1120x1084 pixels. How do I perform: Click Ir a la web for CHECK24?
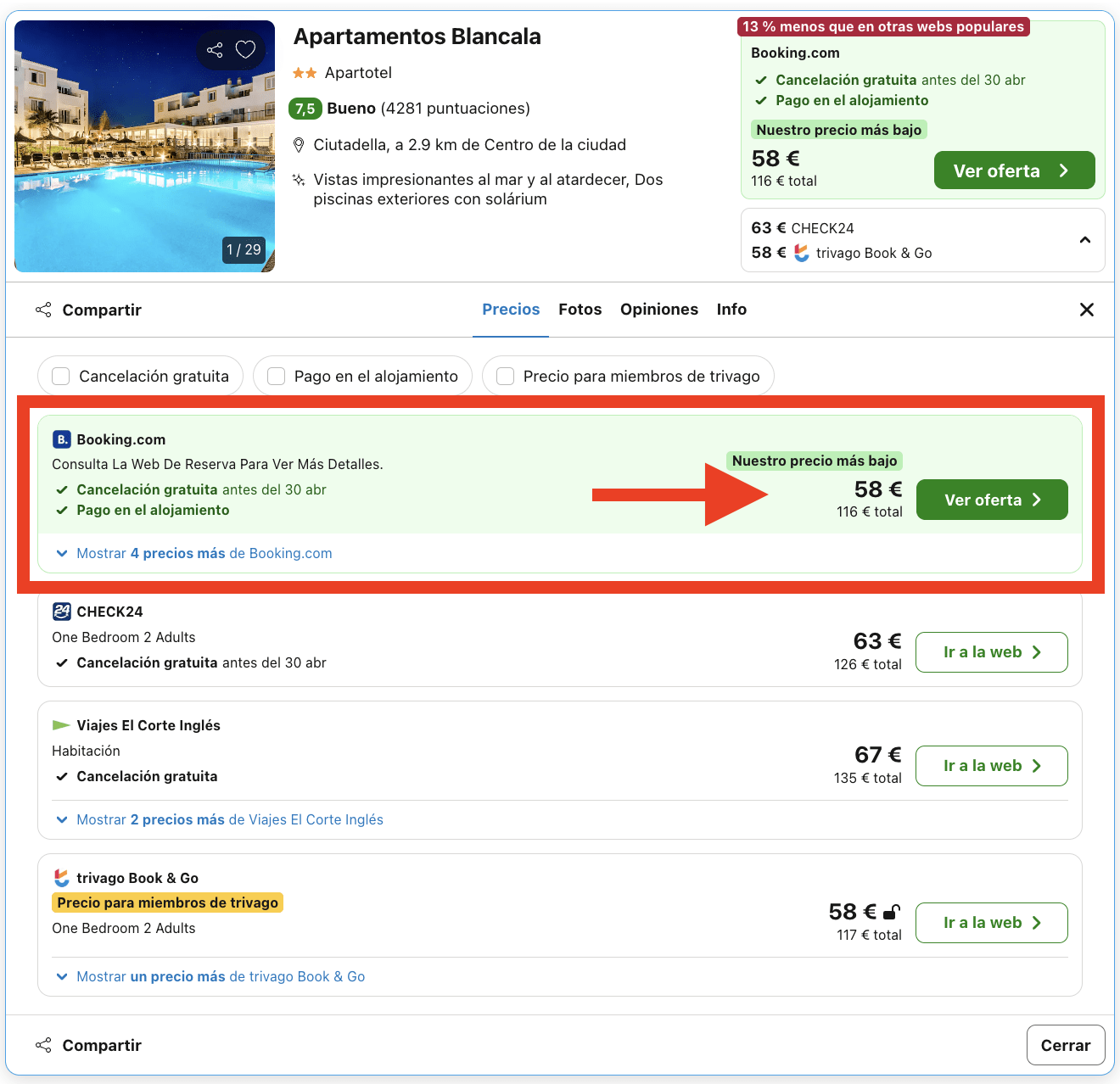click(991, 652)
